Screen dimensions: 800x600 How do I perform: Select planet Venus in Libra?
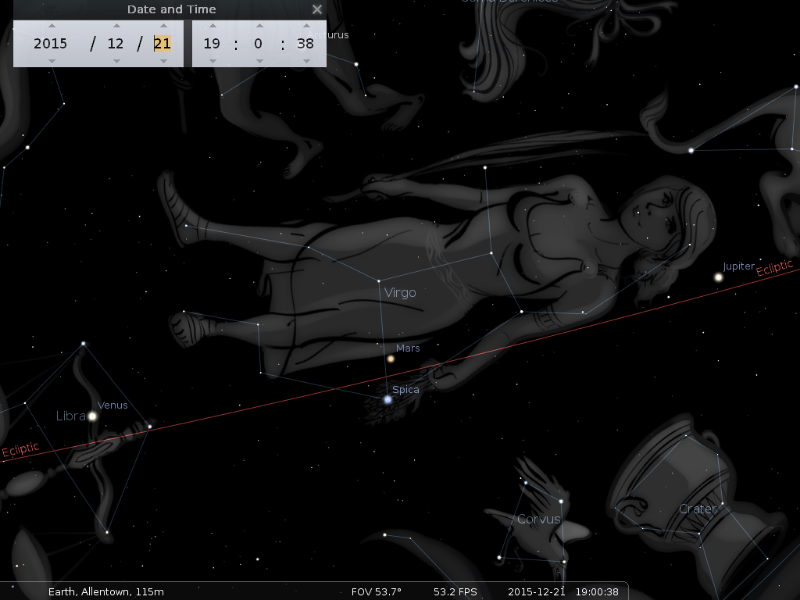click(x=92, y=416)
